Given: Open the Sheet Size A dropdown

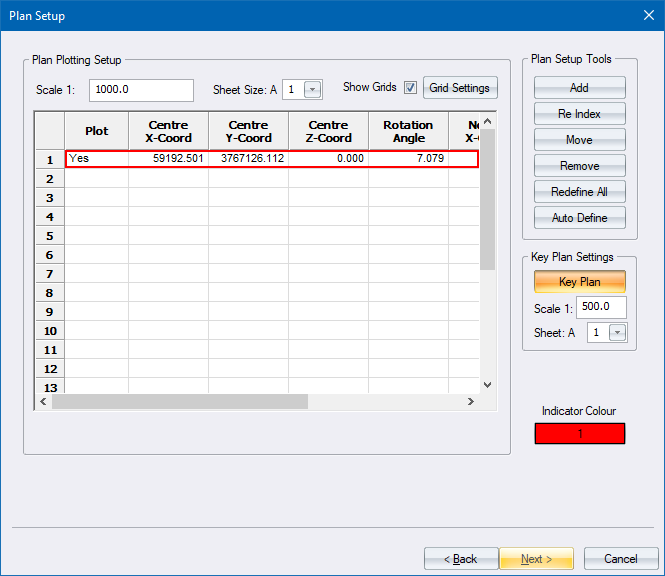Looking at the screenshot, I should pos(313,90).
